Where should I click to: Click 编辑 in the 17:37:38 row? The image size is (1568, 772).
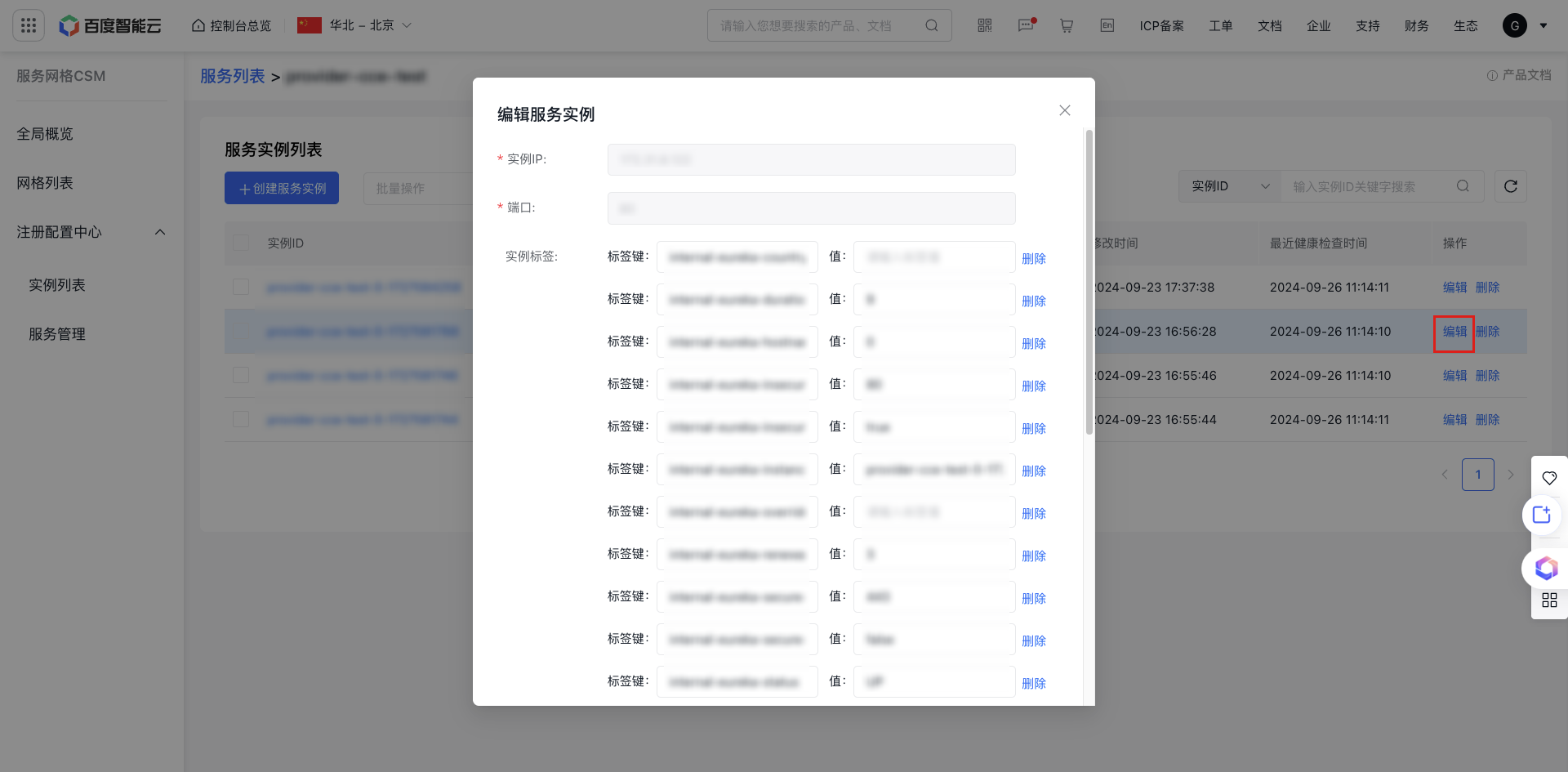(x=1455, y=288)
